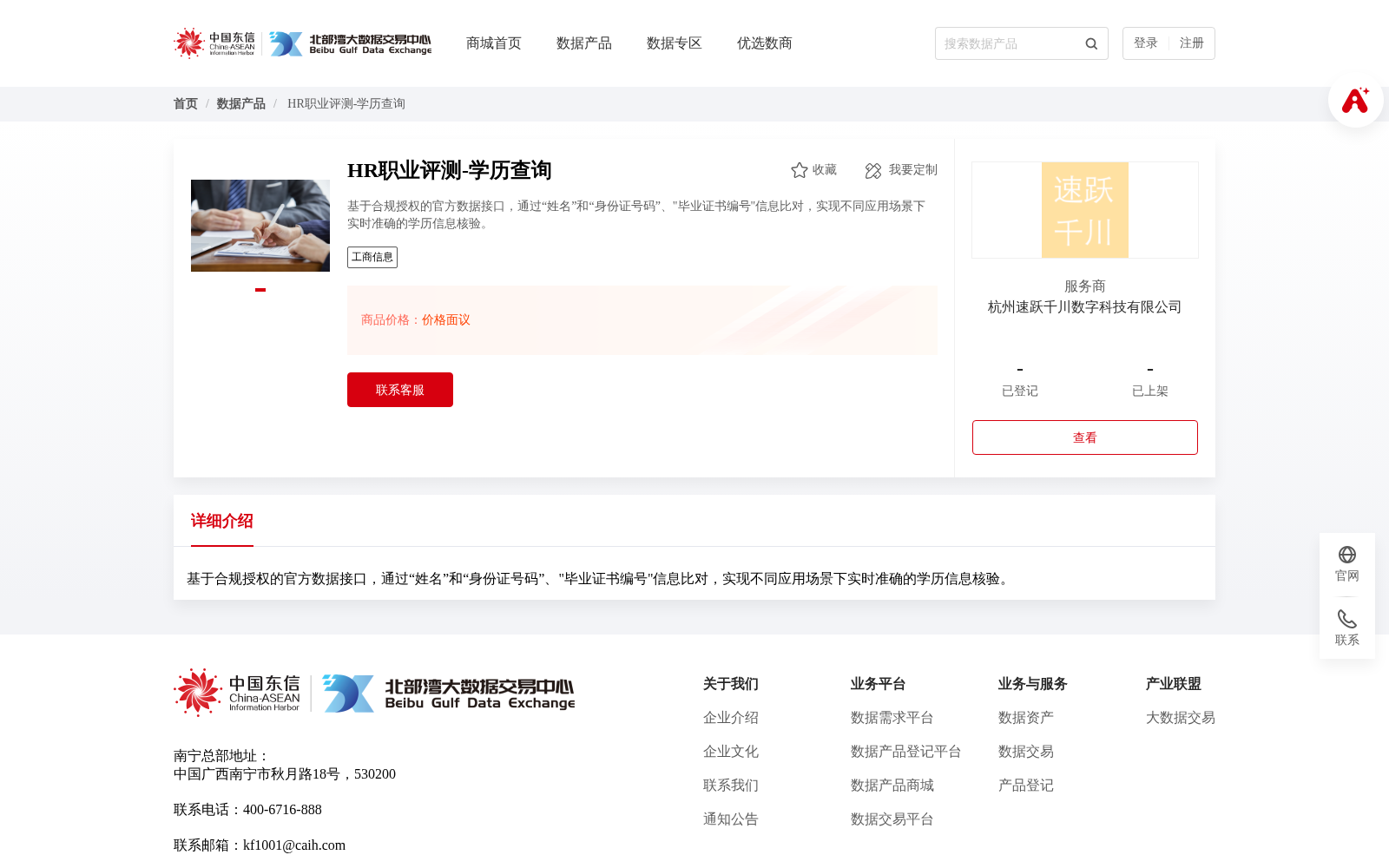Click the star favorite icon beside 收藏
Screen dimensions: 1389x868
pyautogui.click(x=800, y=170)
